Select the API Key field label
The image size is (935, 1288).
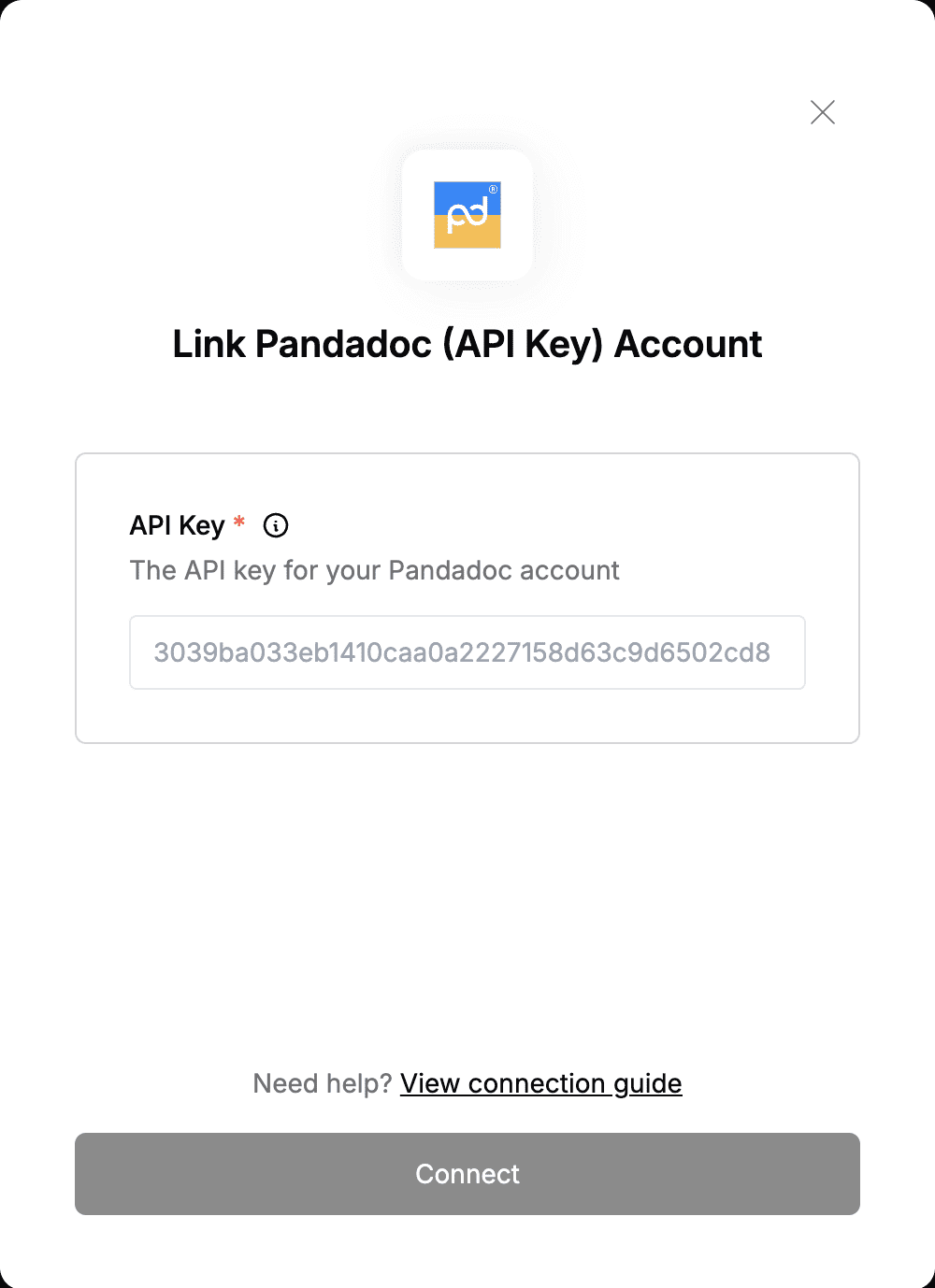178,525
